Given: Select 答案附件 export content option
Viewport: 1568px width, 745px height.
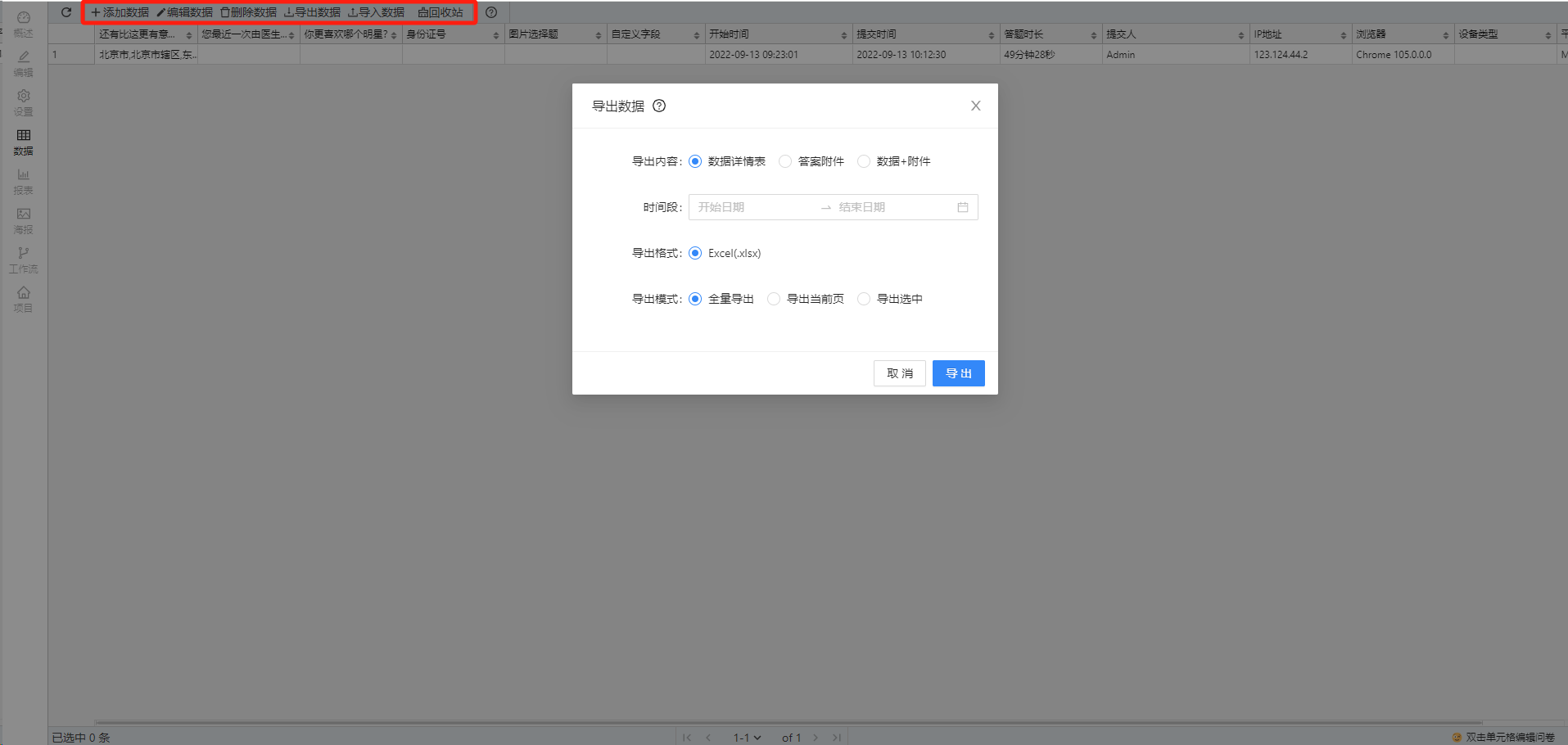Looking at the screenshot, I should (811, 161).
